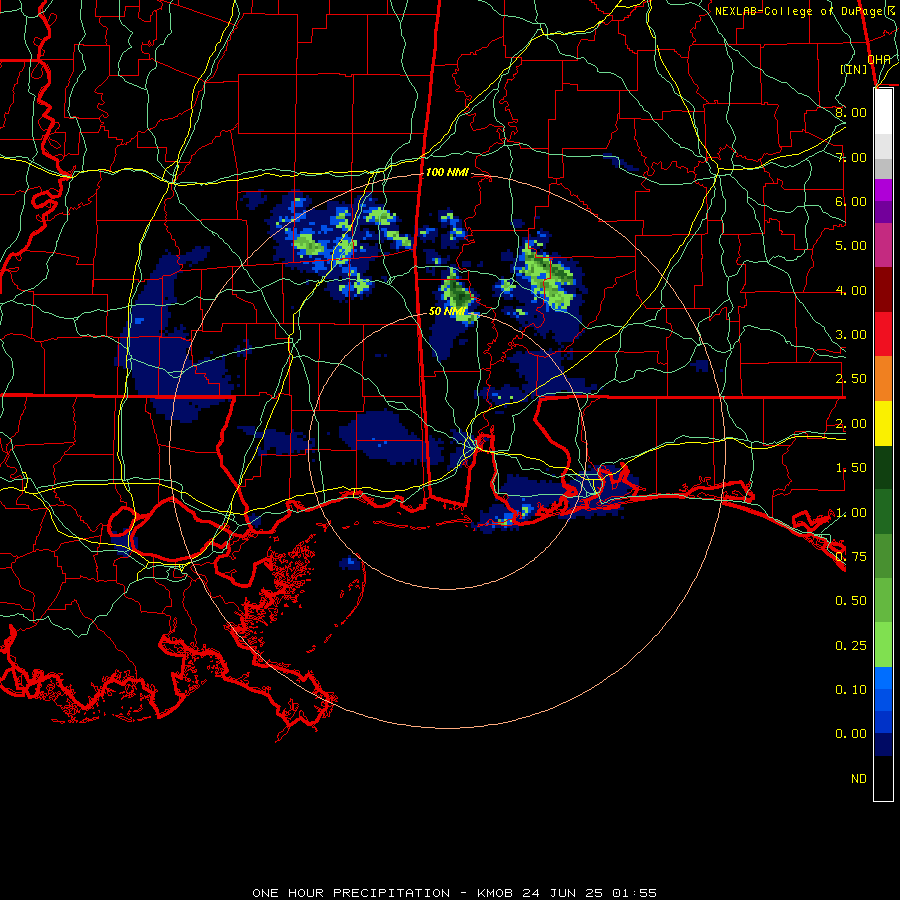Click the NEXLAB-College of DuPage label

tap(804, 11)
